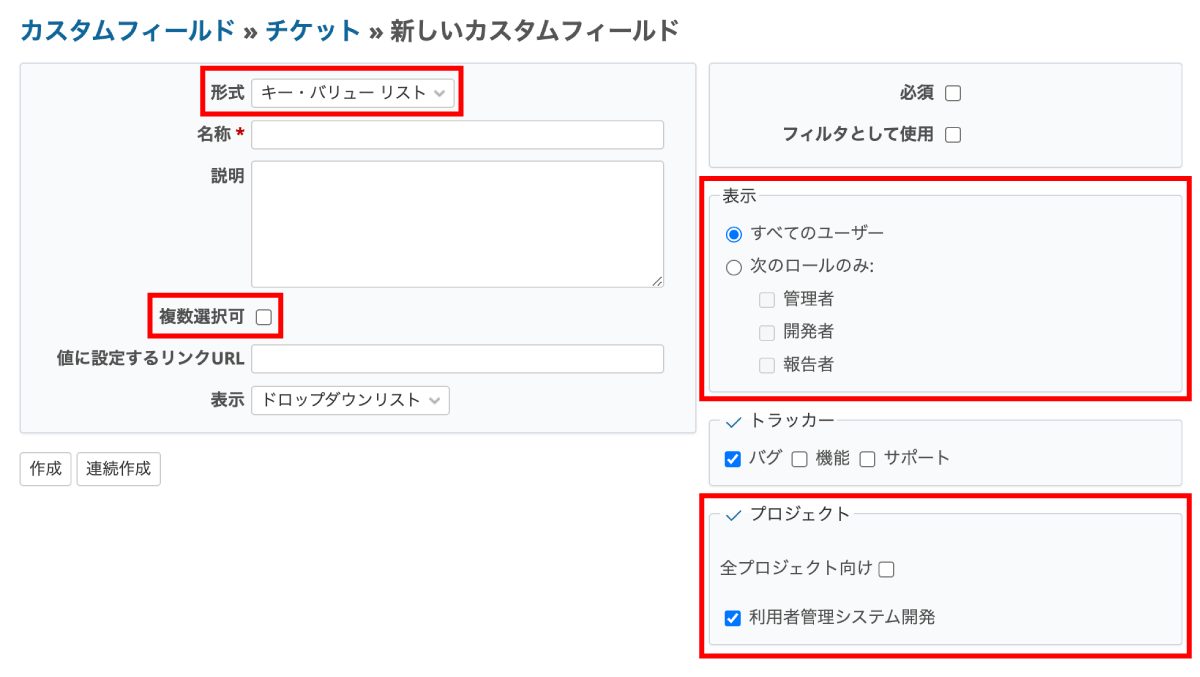
Task: Toggle the 複数選択可 checkbox
Action: pyautogui.click(x=264, y=317)
